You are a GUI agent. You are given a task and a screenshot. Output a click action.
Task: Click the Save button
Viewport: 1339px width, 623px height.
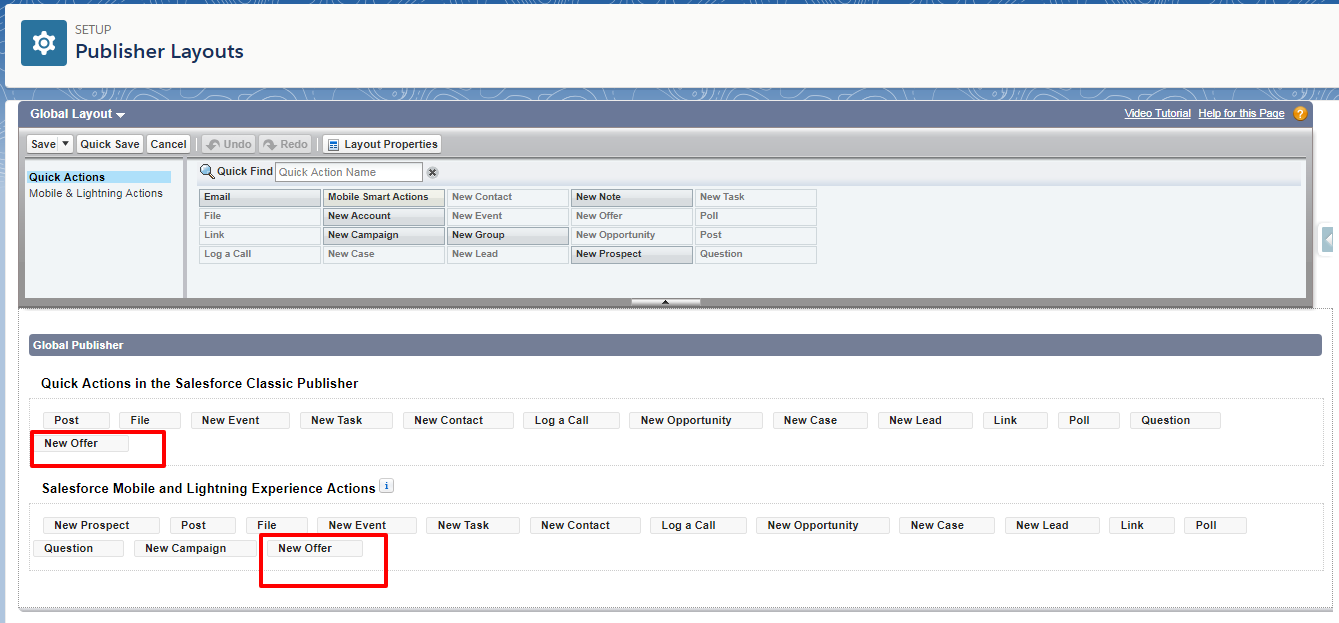point(43,144)
